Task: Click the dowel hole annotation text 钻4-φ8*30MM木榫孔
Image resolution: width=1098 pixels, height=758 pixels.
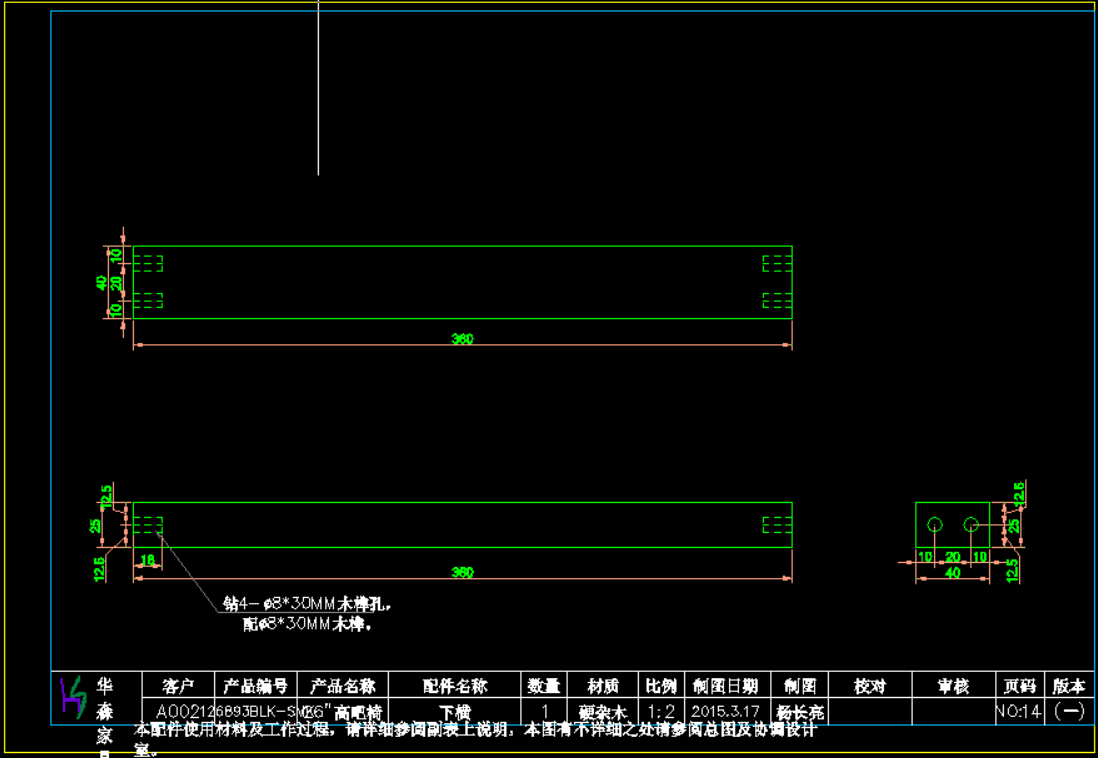Action: click(x=306, y=604)
